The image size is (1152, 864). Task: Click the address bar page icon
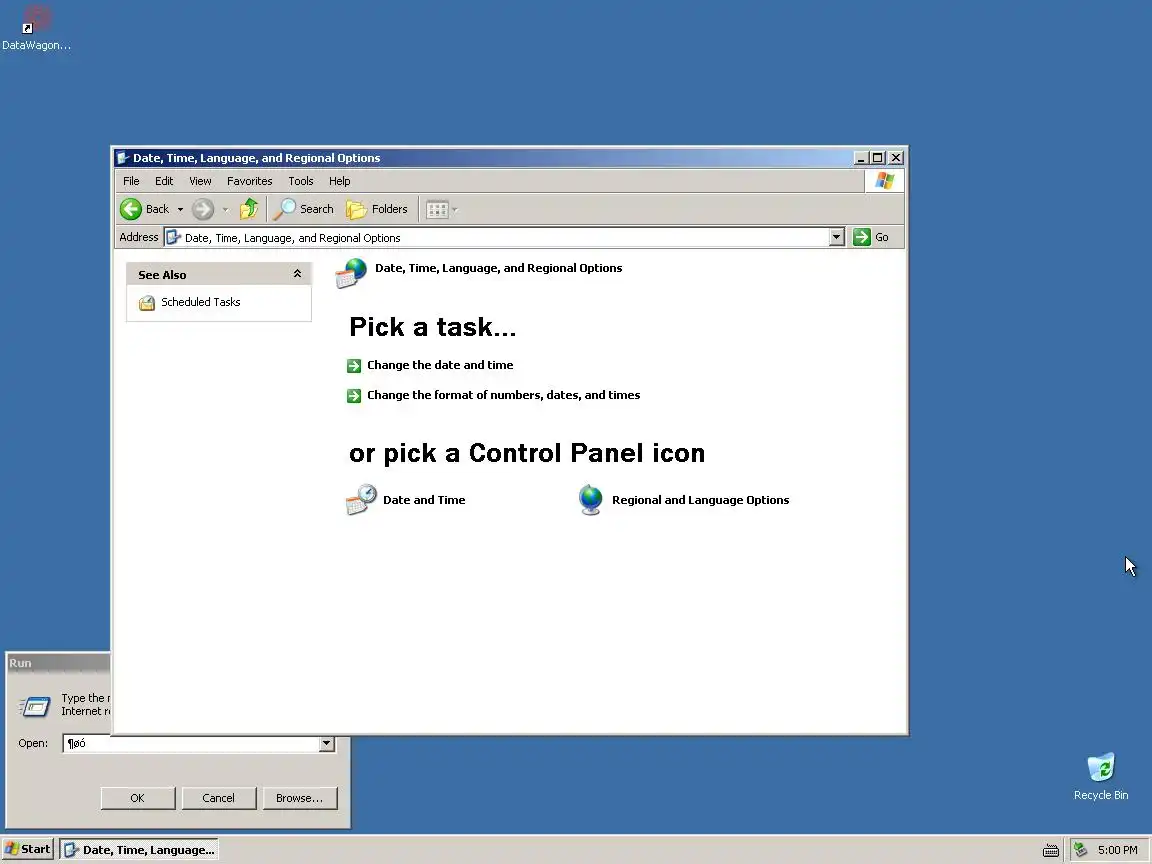(x=173, y=237)
